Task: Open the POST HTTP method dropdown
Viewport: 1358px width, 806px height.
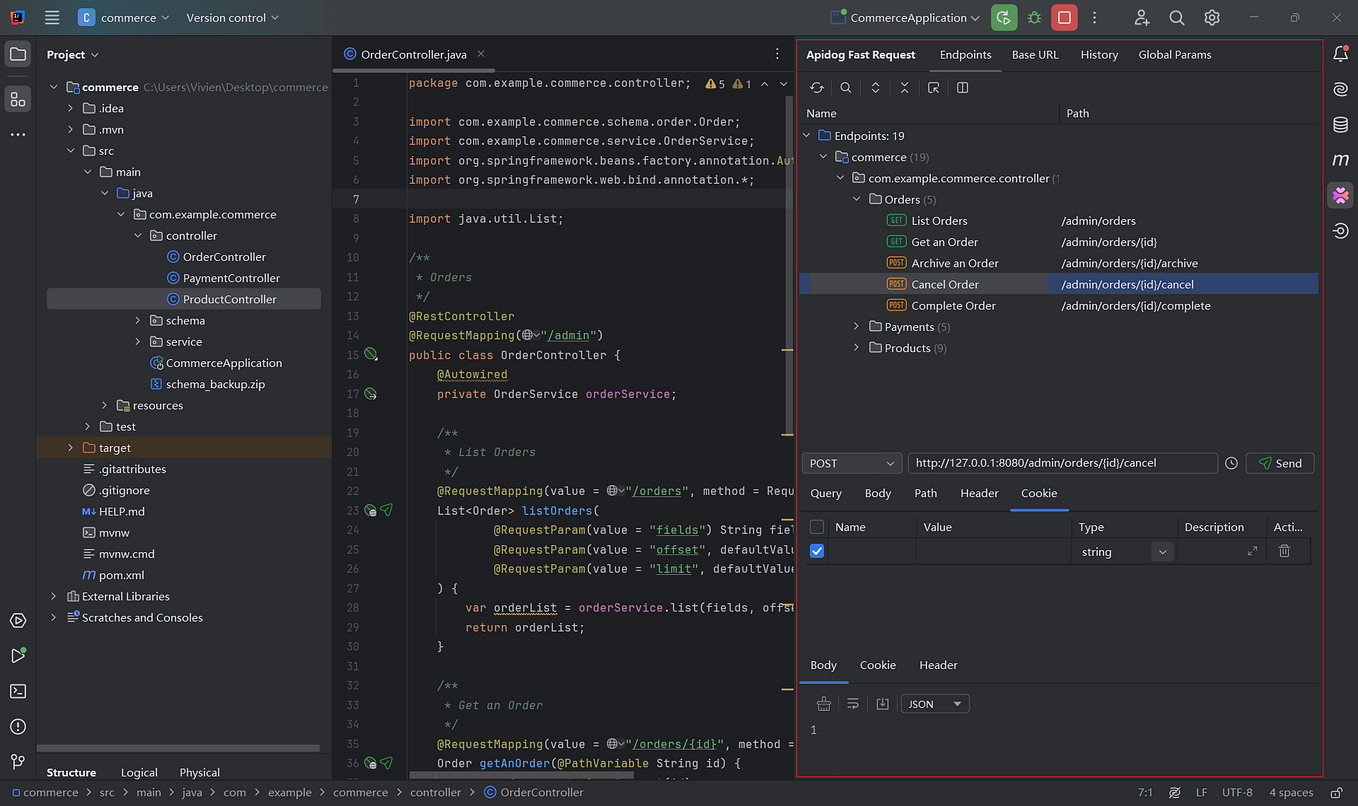Action: click(x=851, y=463)
